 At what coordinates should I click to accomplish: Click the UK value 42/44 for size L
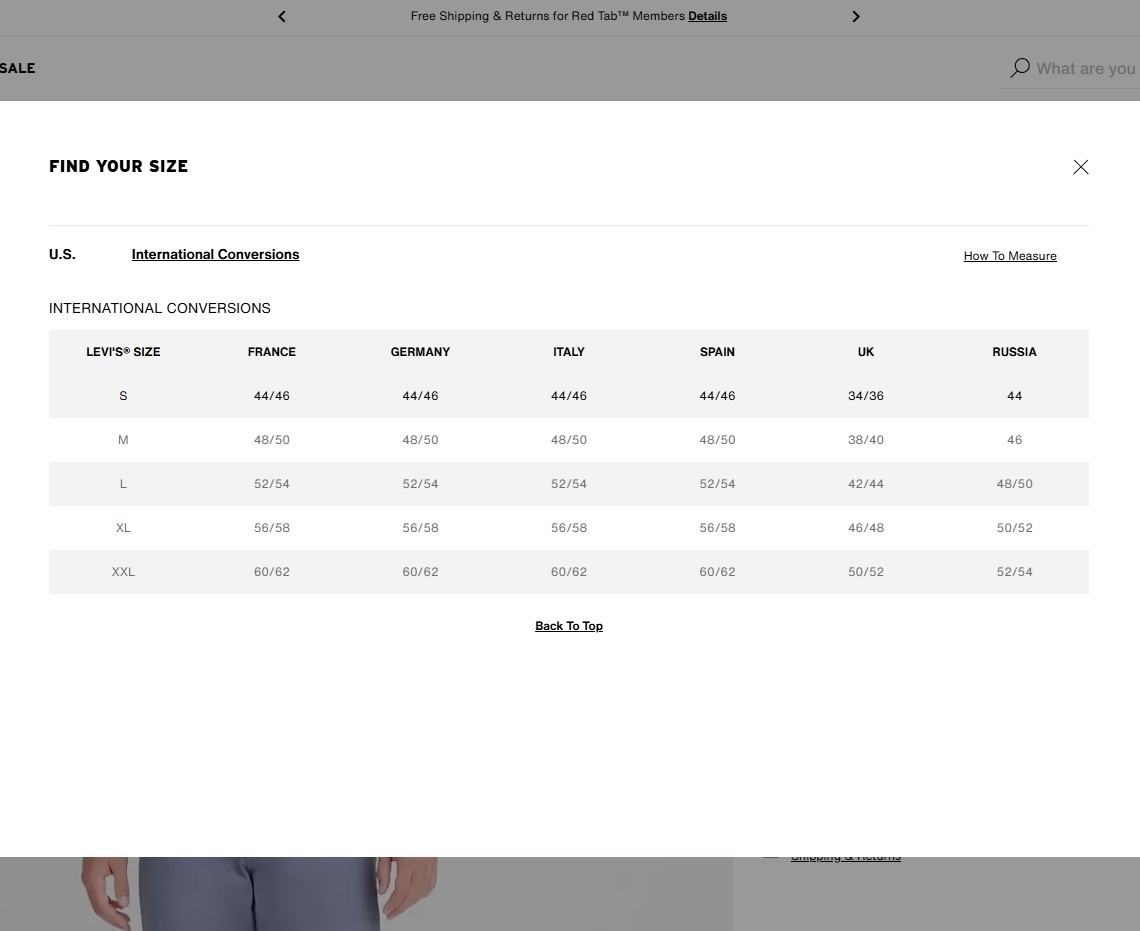(865, 484)
